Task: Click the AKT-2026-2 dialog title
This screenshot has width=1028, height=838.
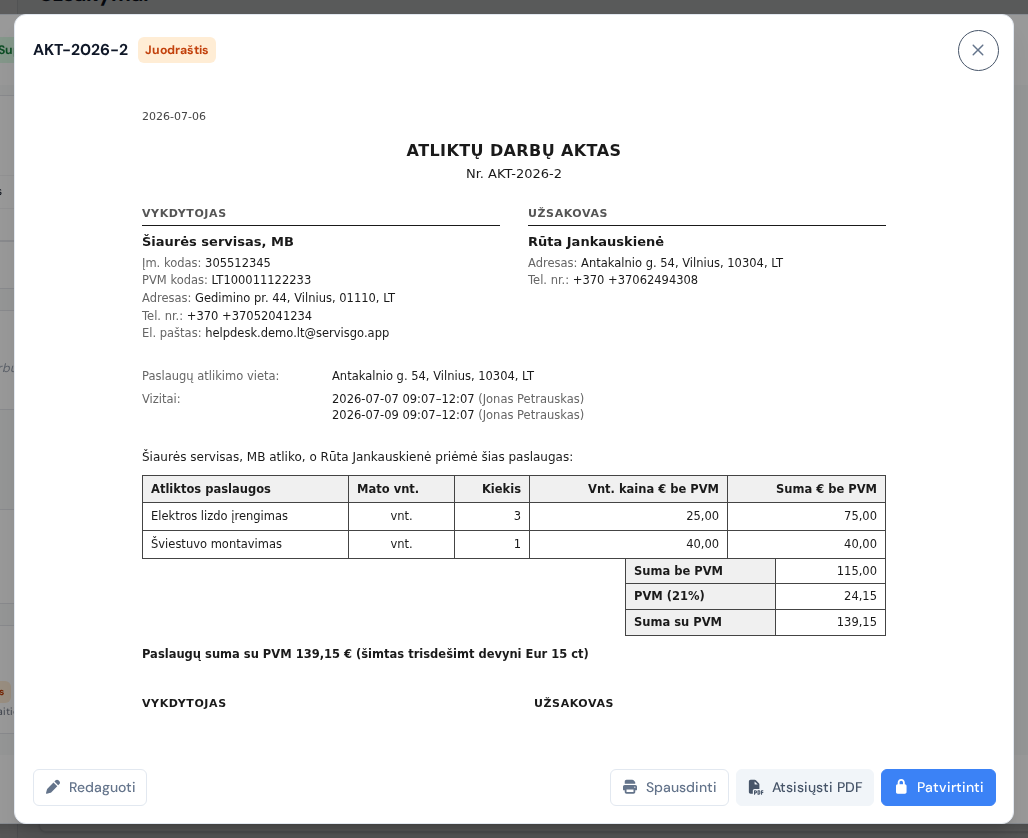Action: 81,50
